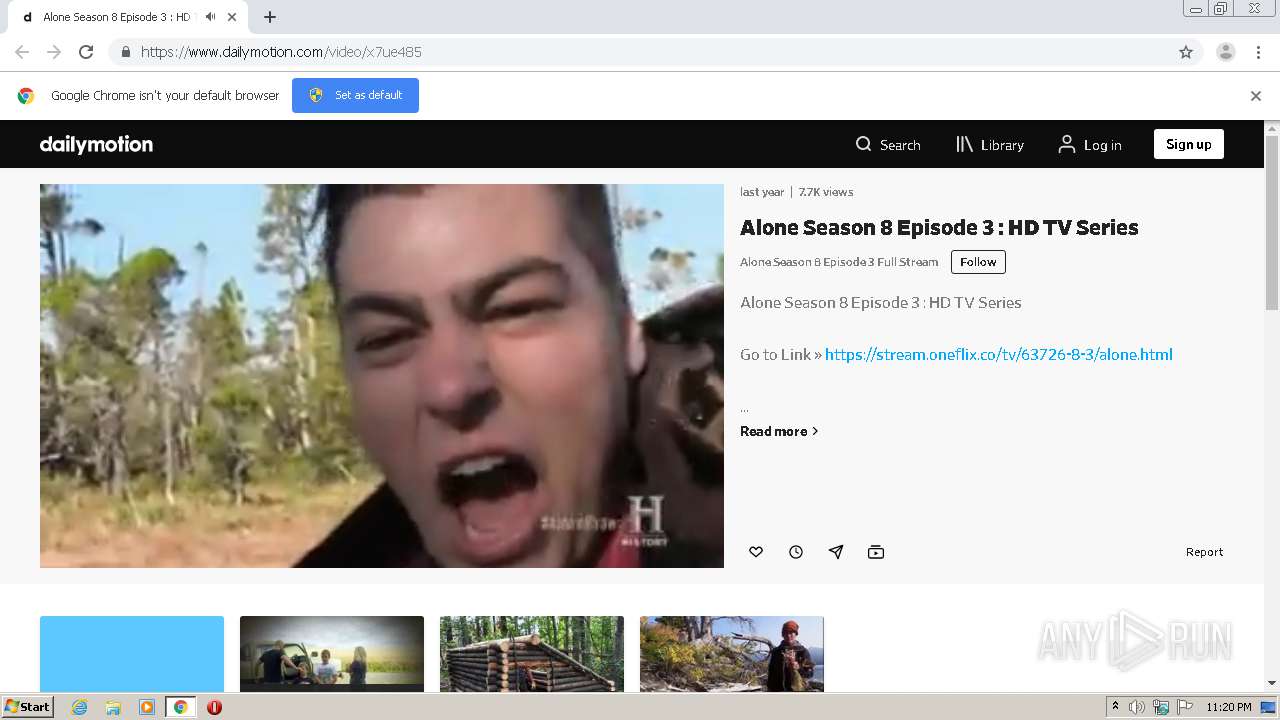Viewport: 1280px width, 720px height.
Task: Open a new browser tab
Action: point(270,17)
